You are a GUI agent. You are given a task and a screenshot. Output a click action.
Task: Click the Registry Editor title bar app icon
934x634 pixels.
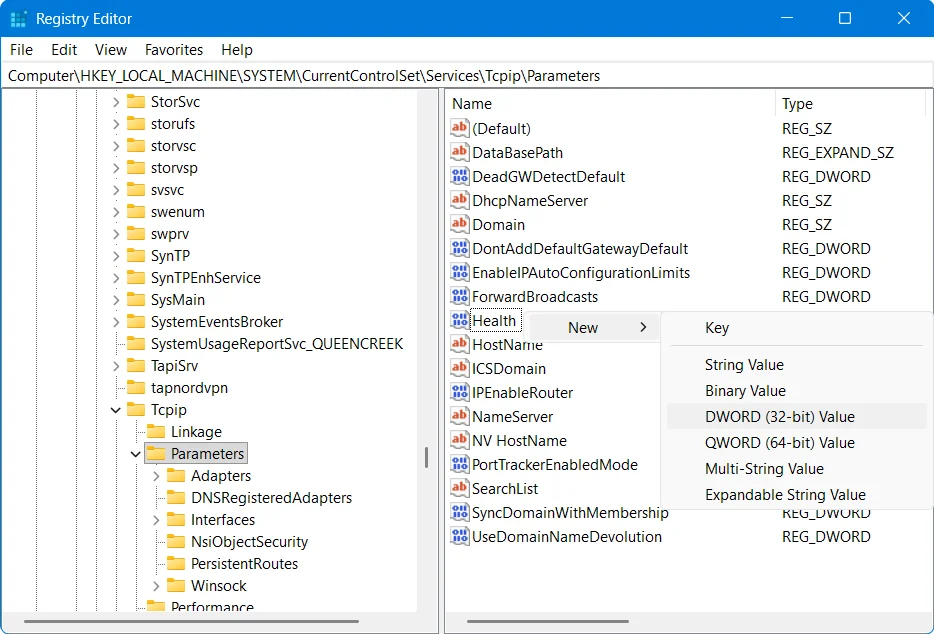[x=18, y=18]
